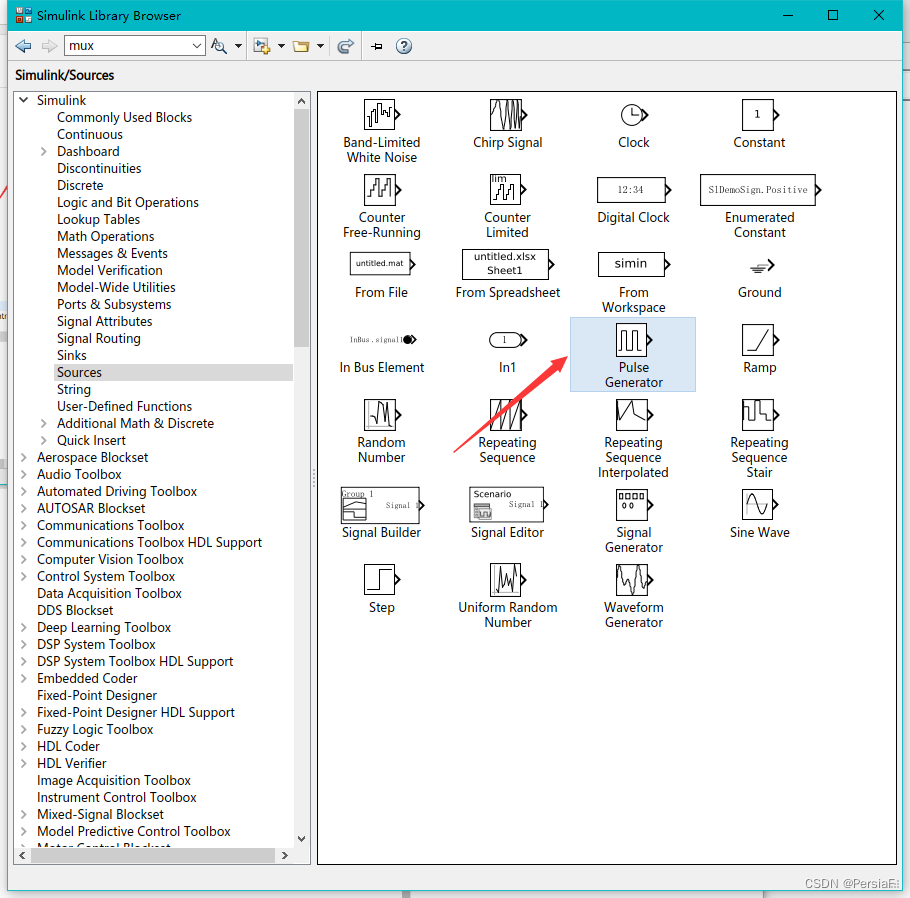Select the From Spreadsheet block
This screenshot has height=898, width=910.
point(507,274)
